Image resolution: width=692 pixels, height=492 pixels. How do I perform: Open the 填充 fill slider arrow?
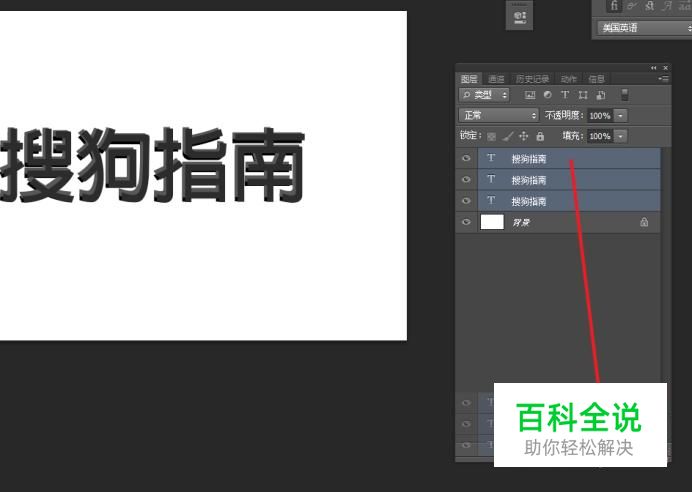coord(621,136)
